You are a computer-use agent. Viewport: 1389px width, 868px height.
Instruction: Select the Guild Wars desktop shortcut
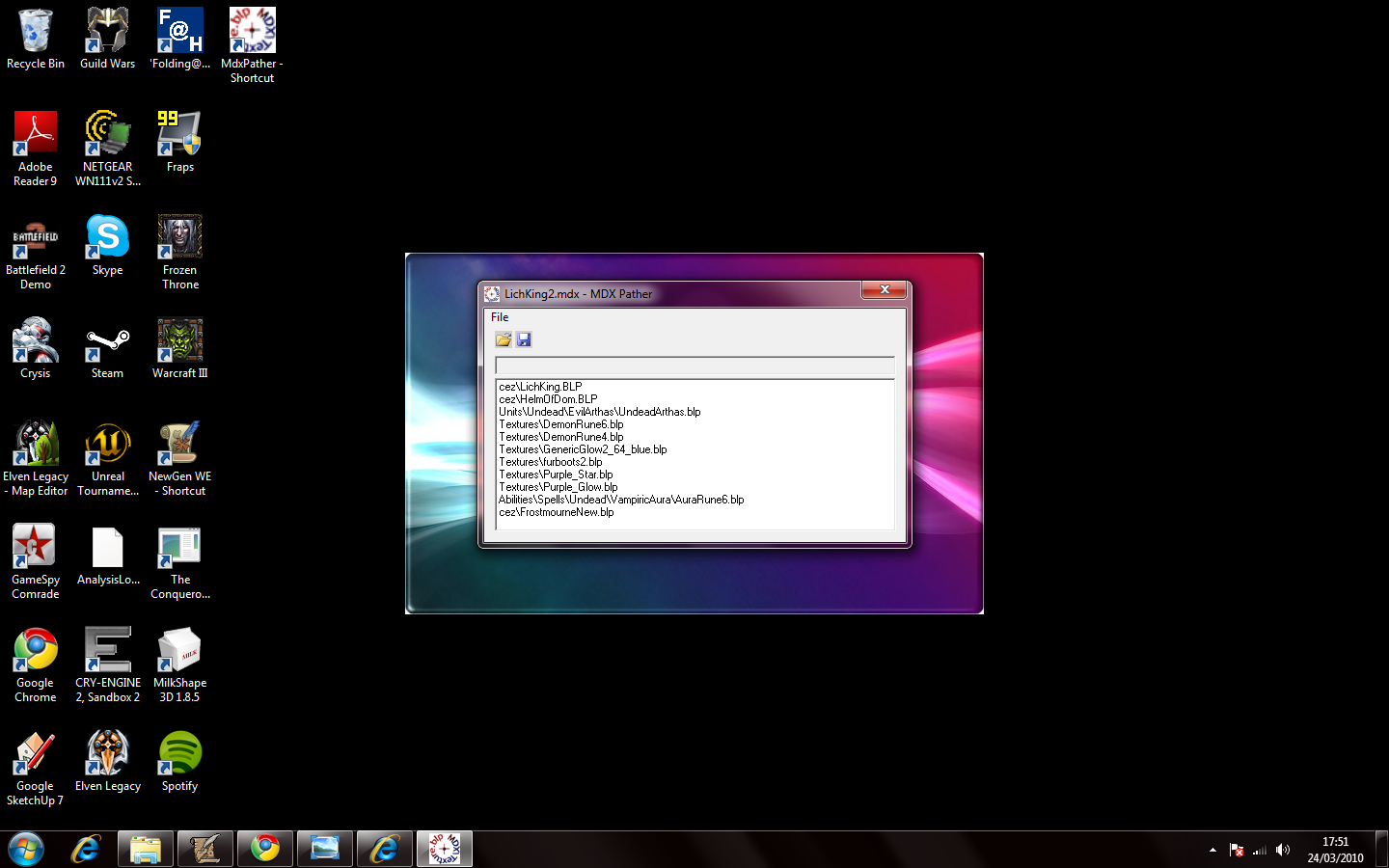pyautogui.click(x=108, y=40)
